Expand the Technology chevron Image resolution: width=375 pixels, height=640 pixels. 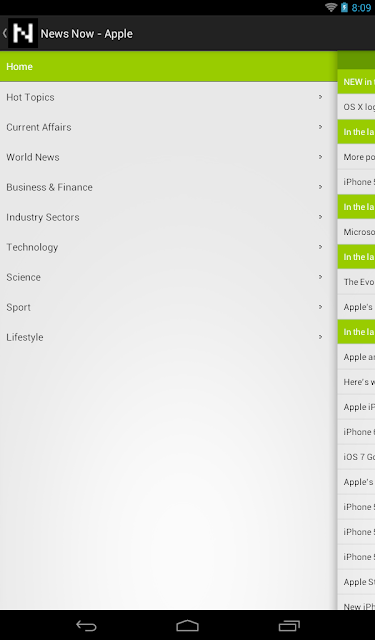point(320,247)
